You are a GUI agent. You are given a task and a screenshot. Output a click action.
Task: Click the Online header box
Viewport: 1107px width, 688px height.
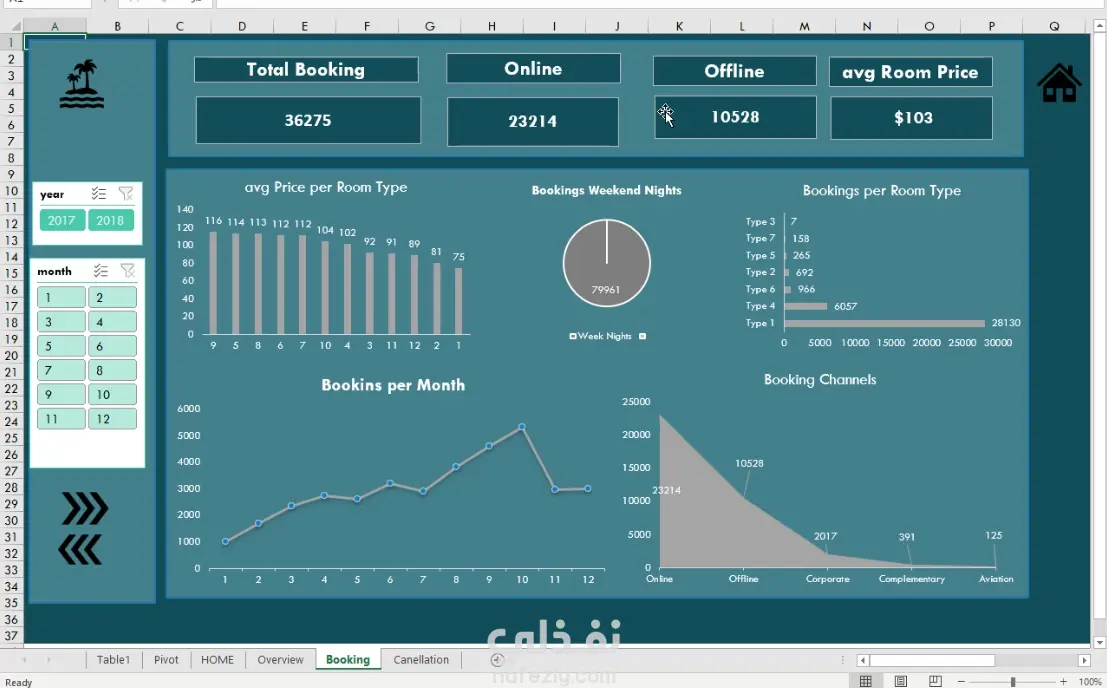(x=533, y=68)
